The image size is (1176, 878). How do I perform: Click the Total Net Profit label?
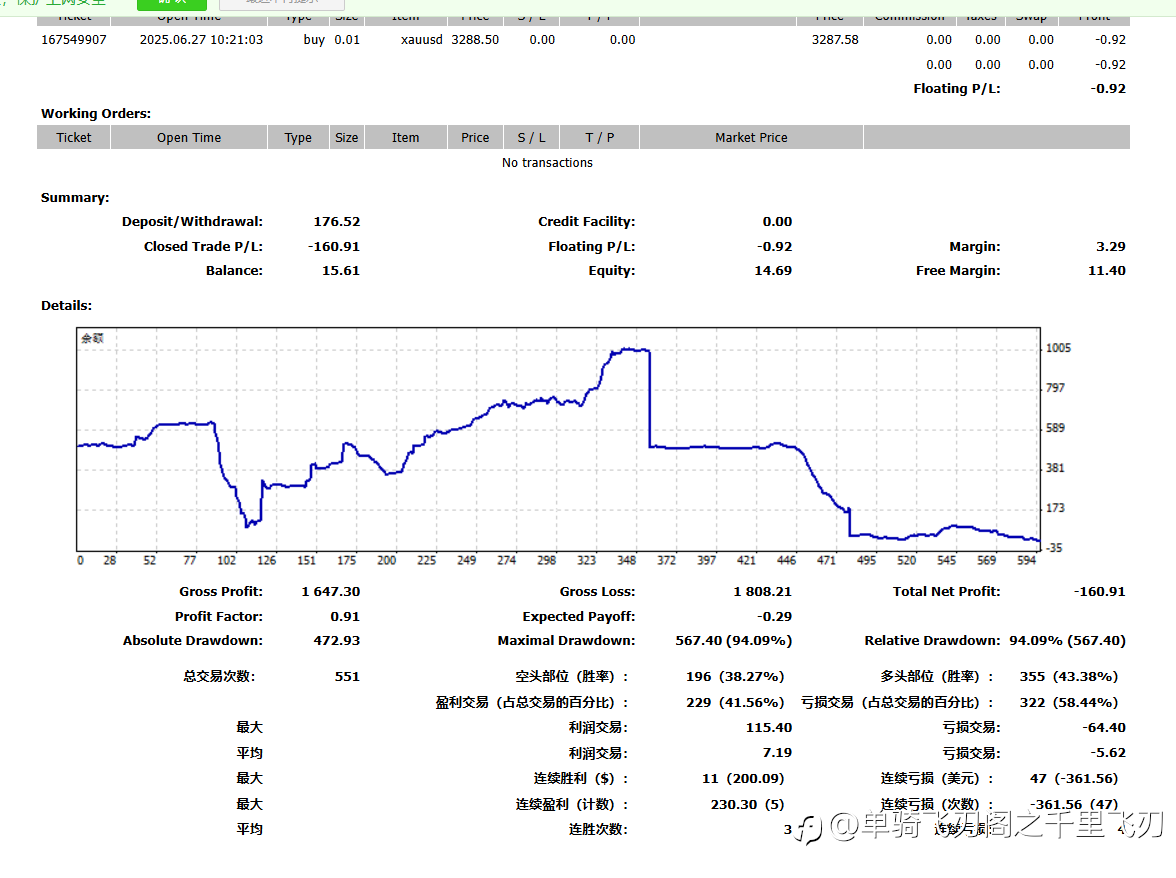coord(946,592)
